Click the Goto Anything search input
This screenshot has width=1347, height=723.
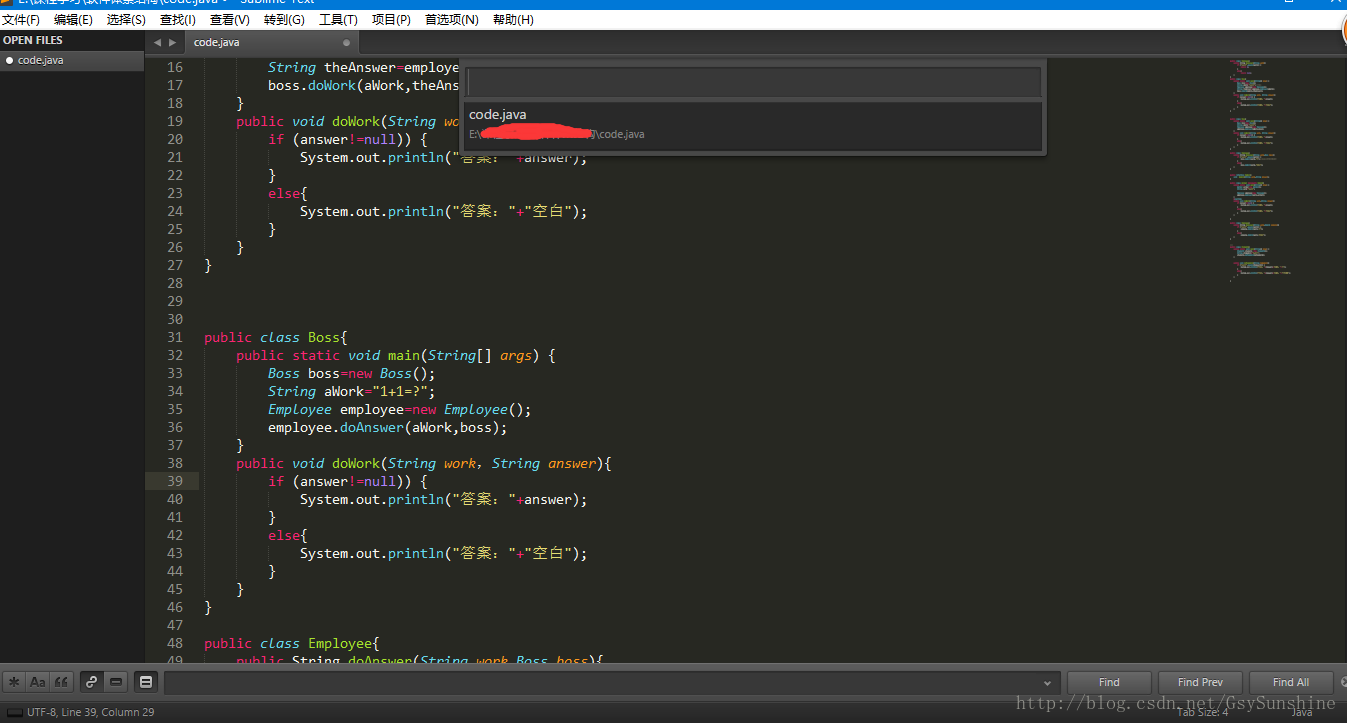click(x=754, y=82)
